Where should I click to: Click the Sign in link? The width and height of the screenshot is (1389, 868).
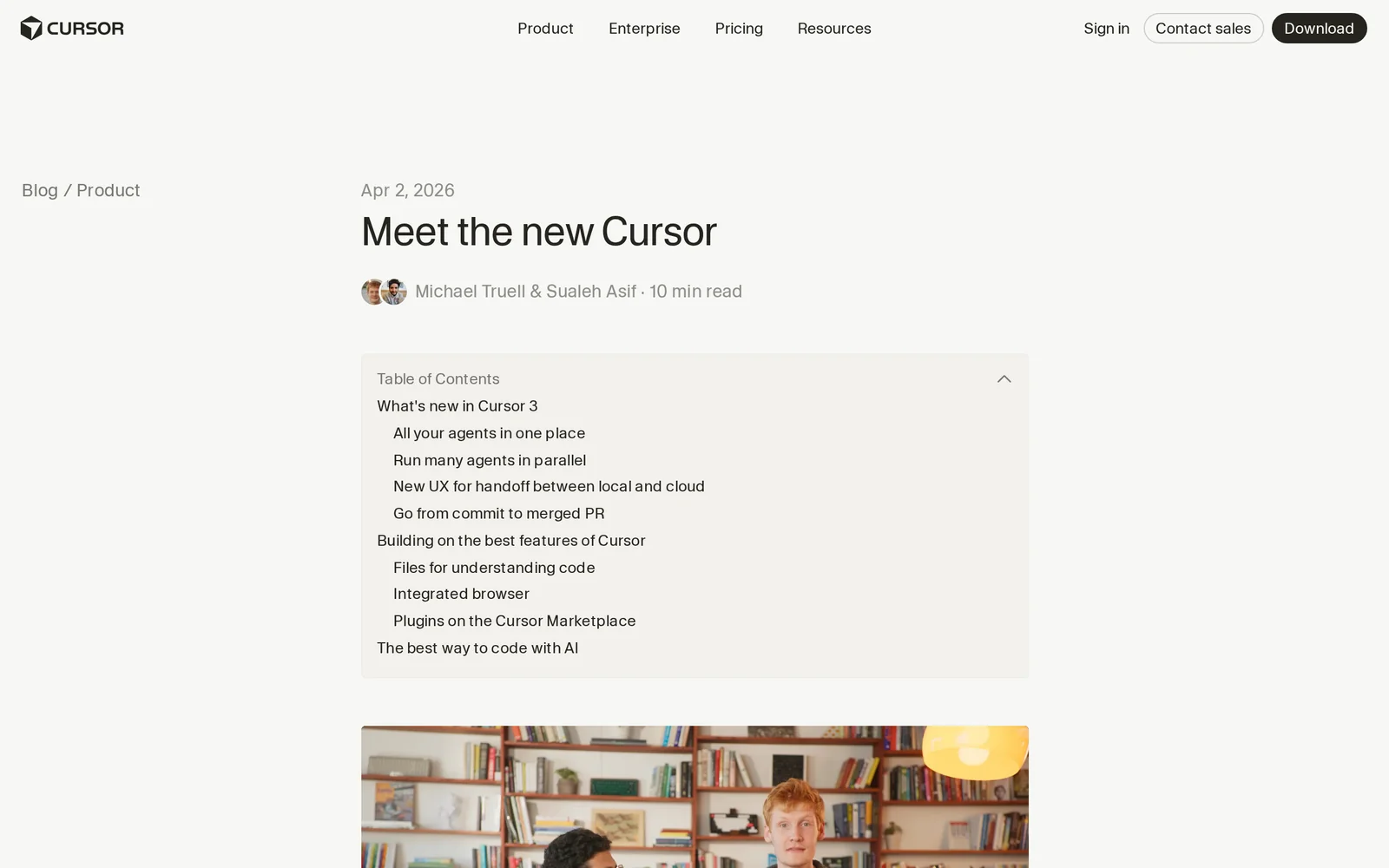click(1106, 29)
